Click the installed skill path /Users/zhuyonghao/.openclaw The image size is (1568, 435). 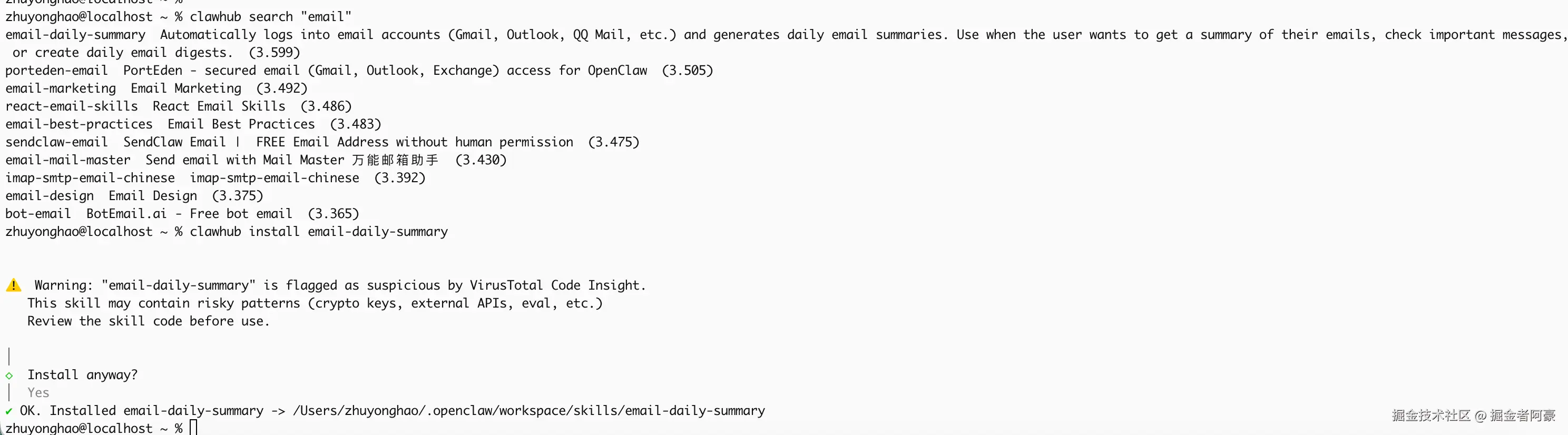pyautogui.click(x=528, y=411)
